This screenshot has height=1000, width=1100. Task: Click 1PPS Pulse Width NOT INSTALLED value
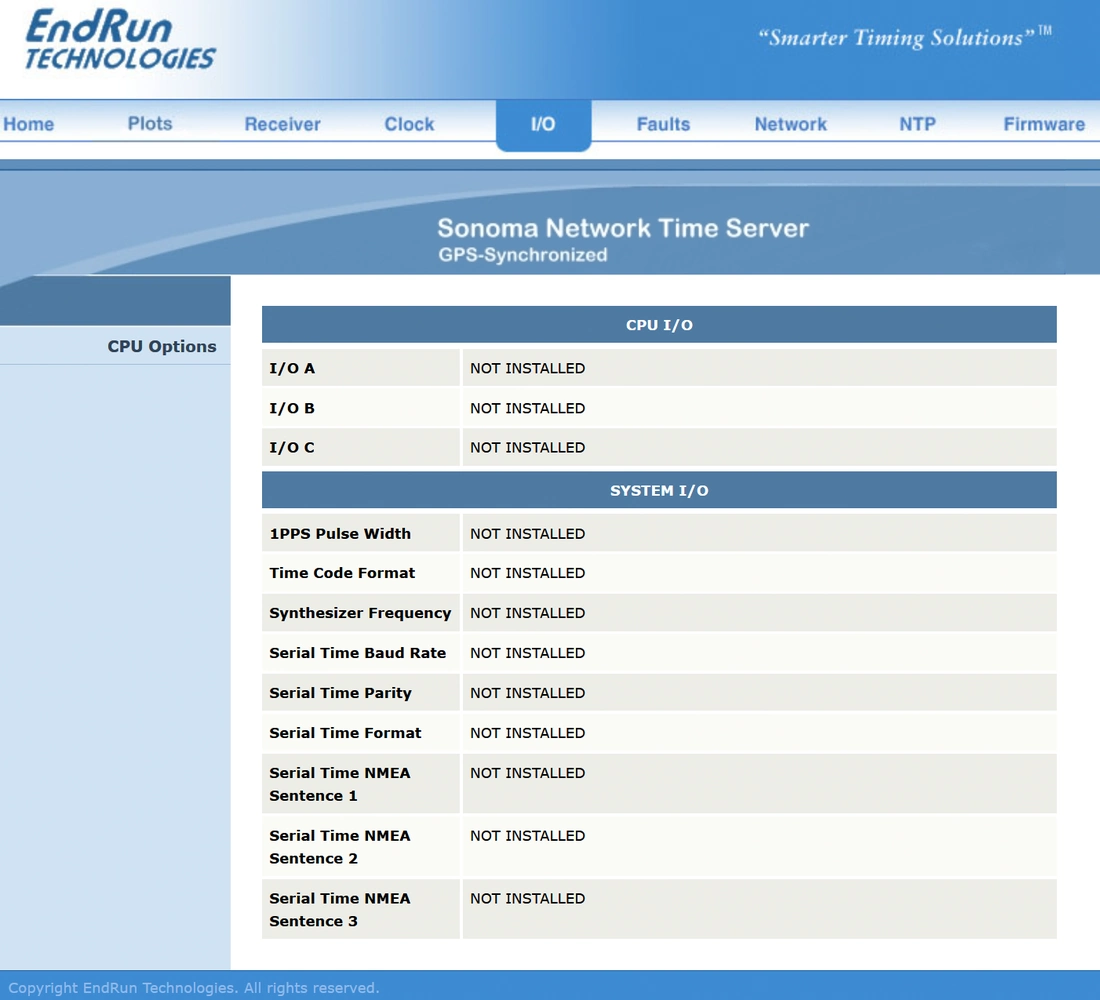(528, 533)
